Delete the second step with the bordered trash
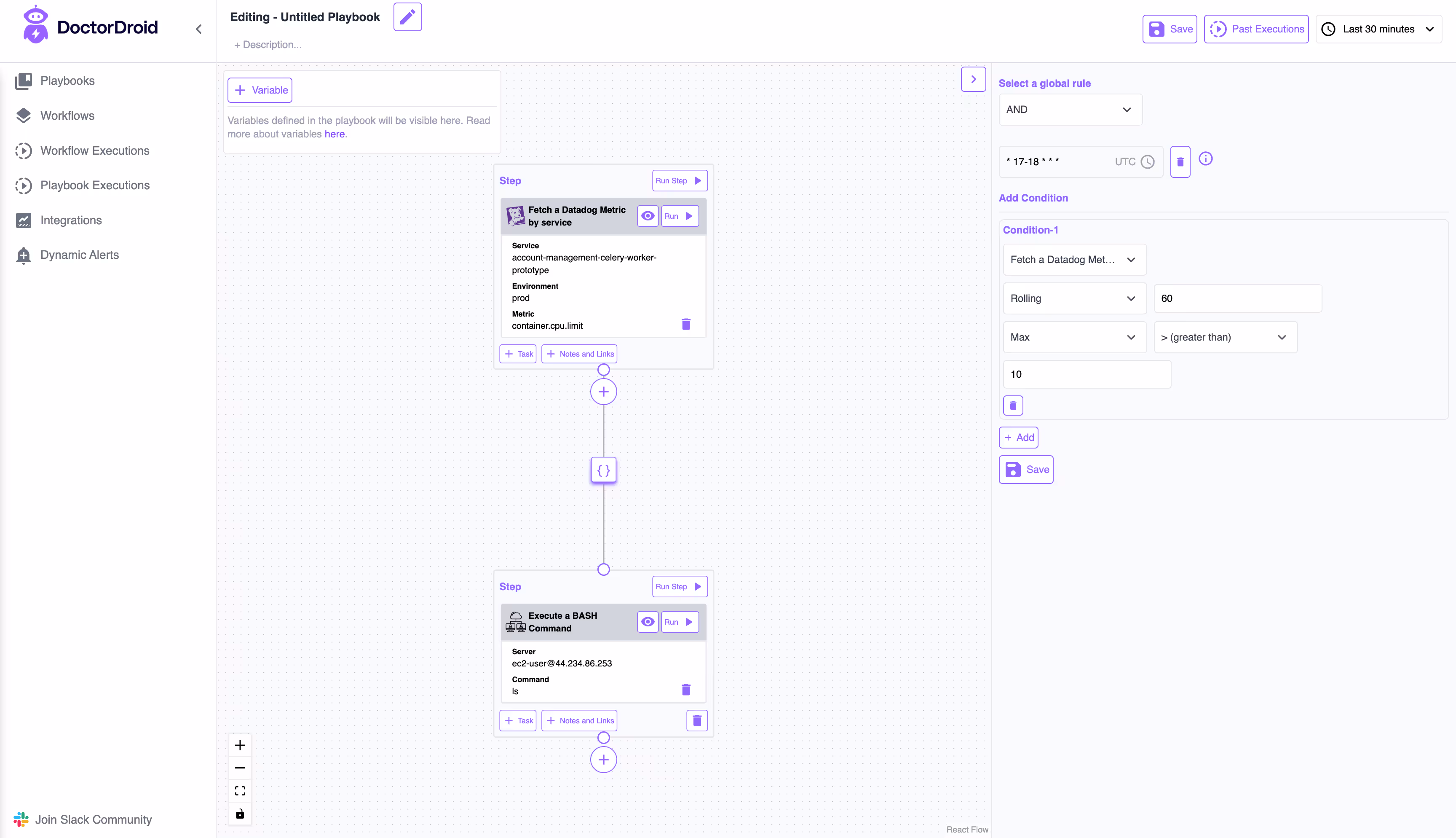 click(697, 720)
